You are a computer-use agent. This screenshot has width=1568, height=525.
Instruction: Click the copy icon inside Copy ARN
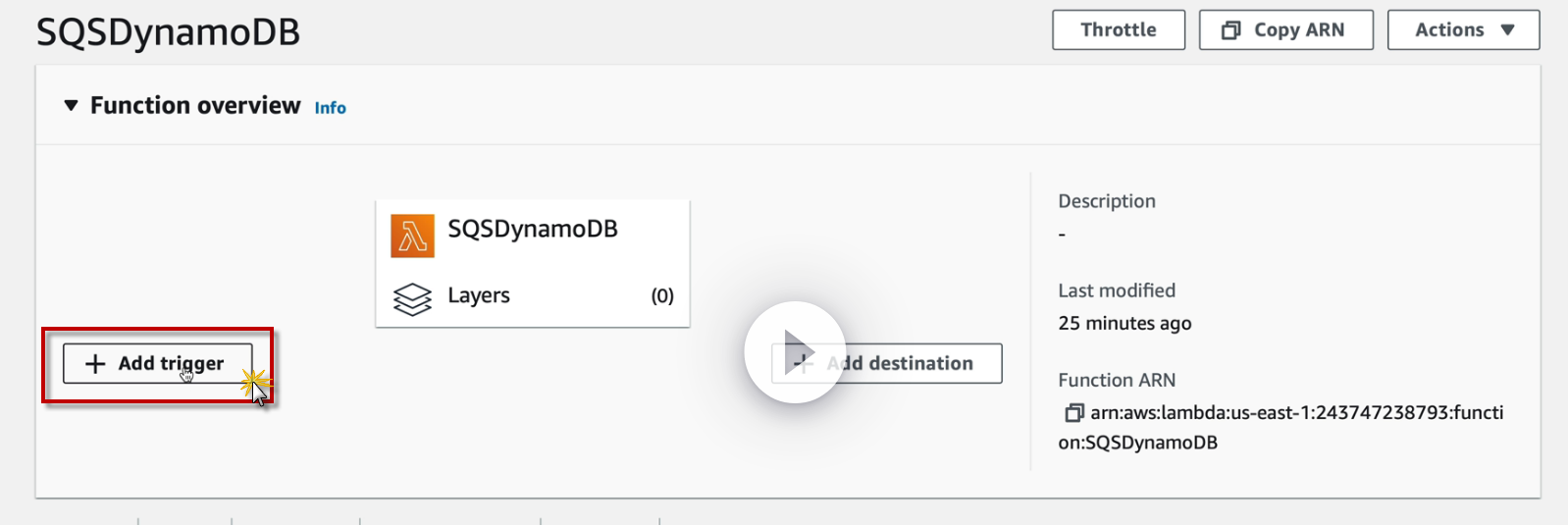1230,30
